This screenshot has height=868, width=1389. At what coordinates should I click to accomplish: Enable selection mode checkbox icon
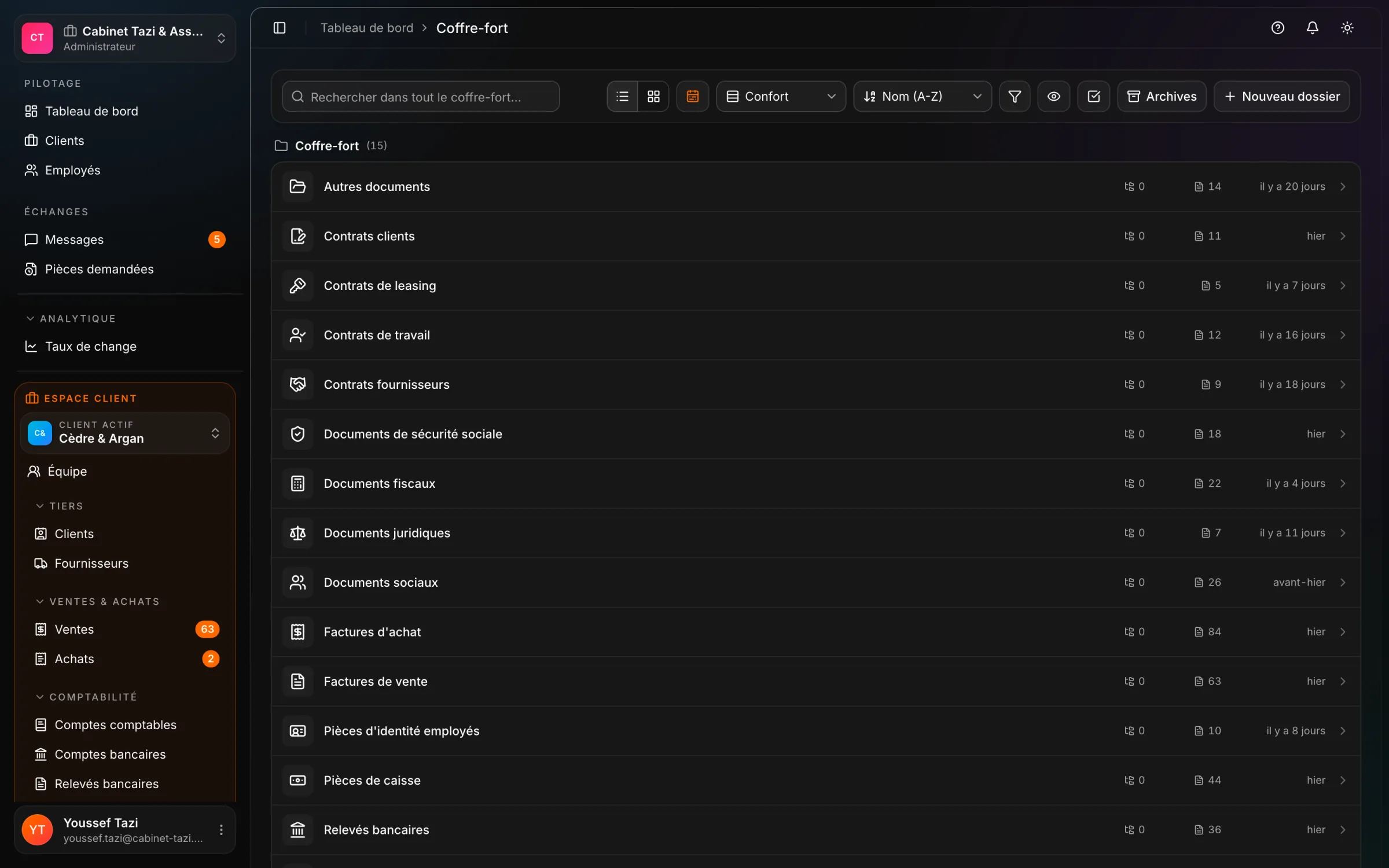[x=1094, y=96]
